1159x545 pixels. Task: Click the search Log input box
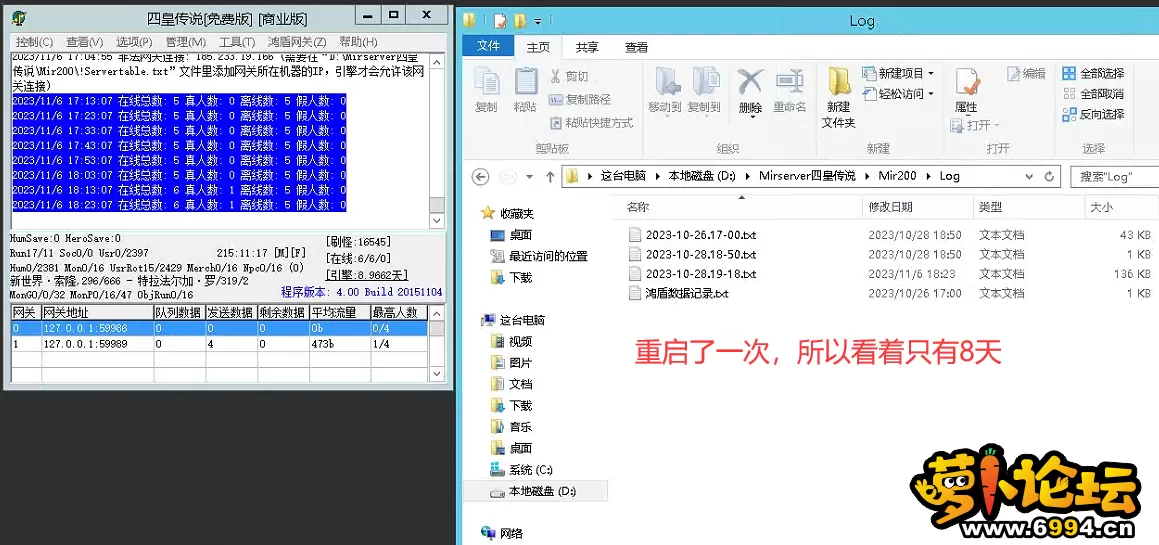(1114, 177)
